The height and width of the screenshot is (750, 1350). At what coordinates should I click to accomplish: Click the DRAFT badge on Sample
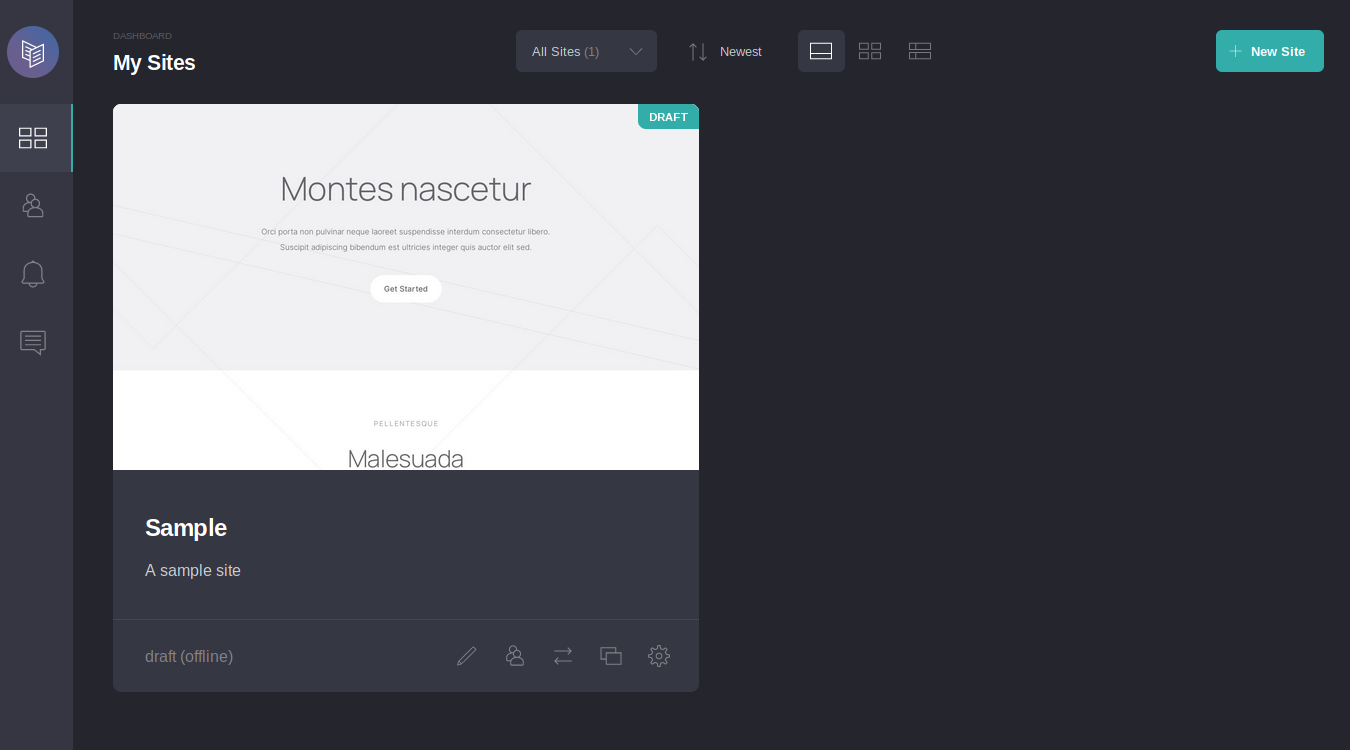coord(668,117)
